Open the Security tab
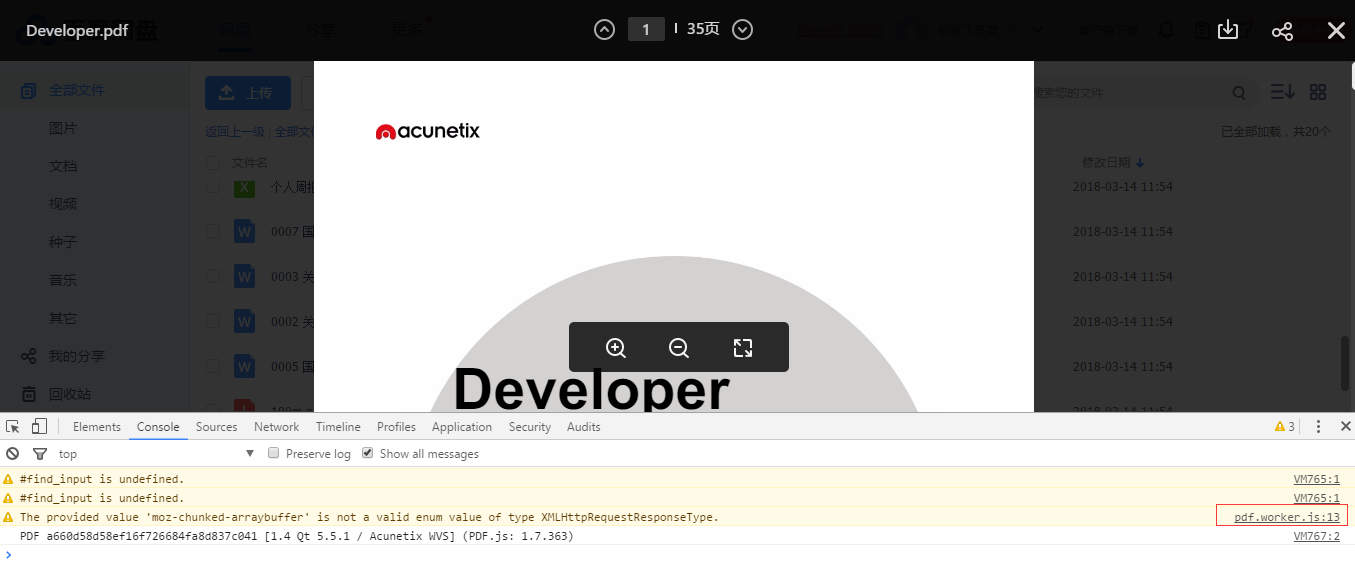Image resolution: width=1355 pixels, height=562 pixels. pyautogui.click(x=530, y=427)
